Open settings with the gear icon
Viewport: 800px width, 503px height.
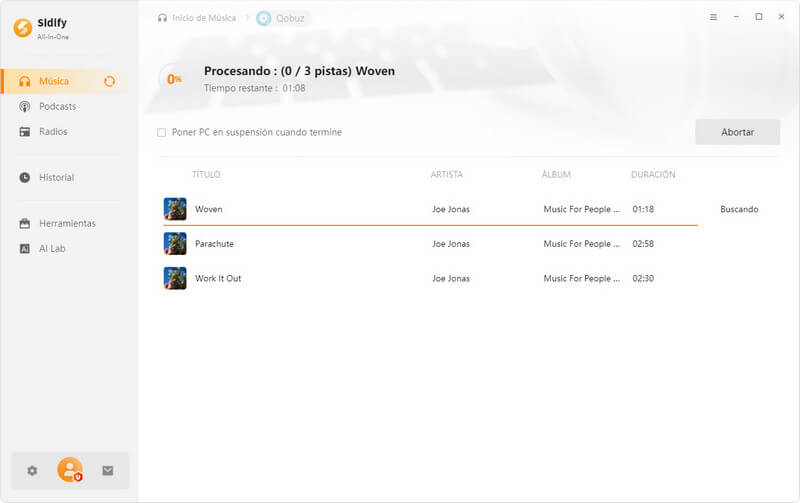(32, 470)
